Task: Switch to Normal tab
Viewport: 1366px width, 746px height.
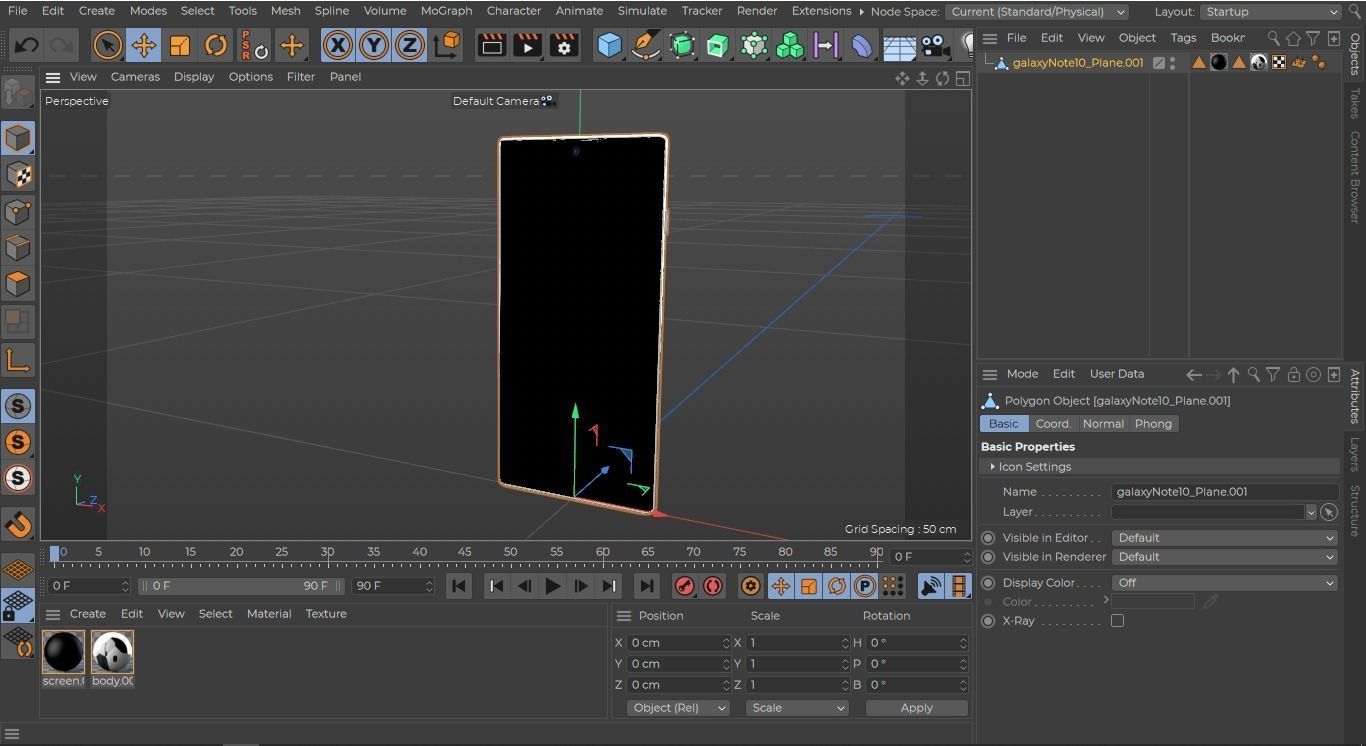Action: [x=1103, y=424]
